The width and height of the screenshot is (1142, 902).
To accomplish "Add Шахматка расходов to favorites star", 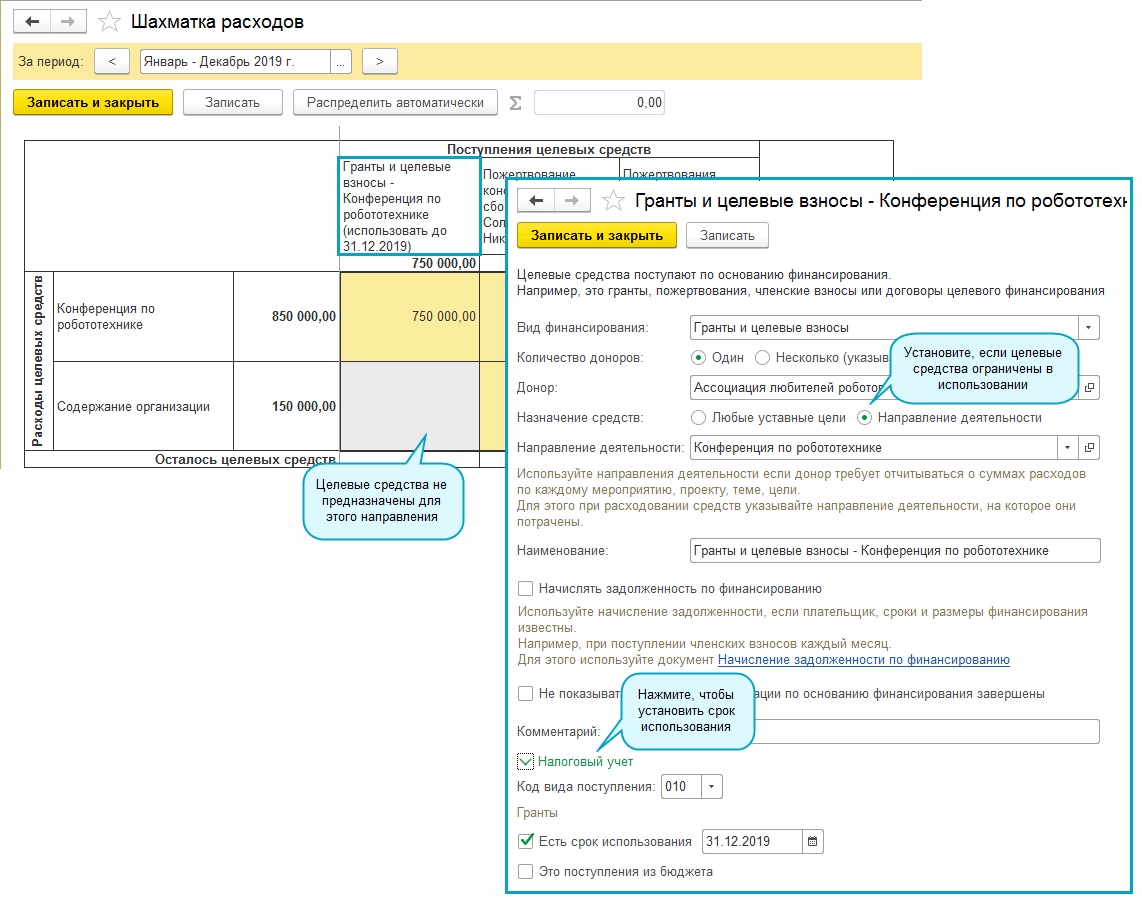I will (x=109, y=22).
